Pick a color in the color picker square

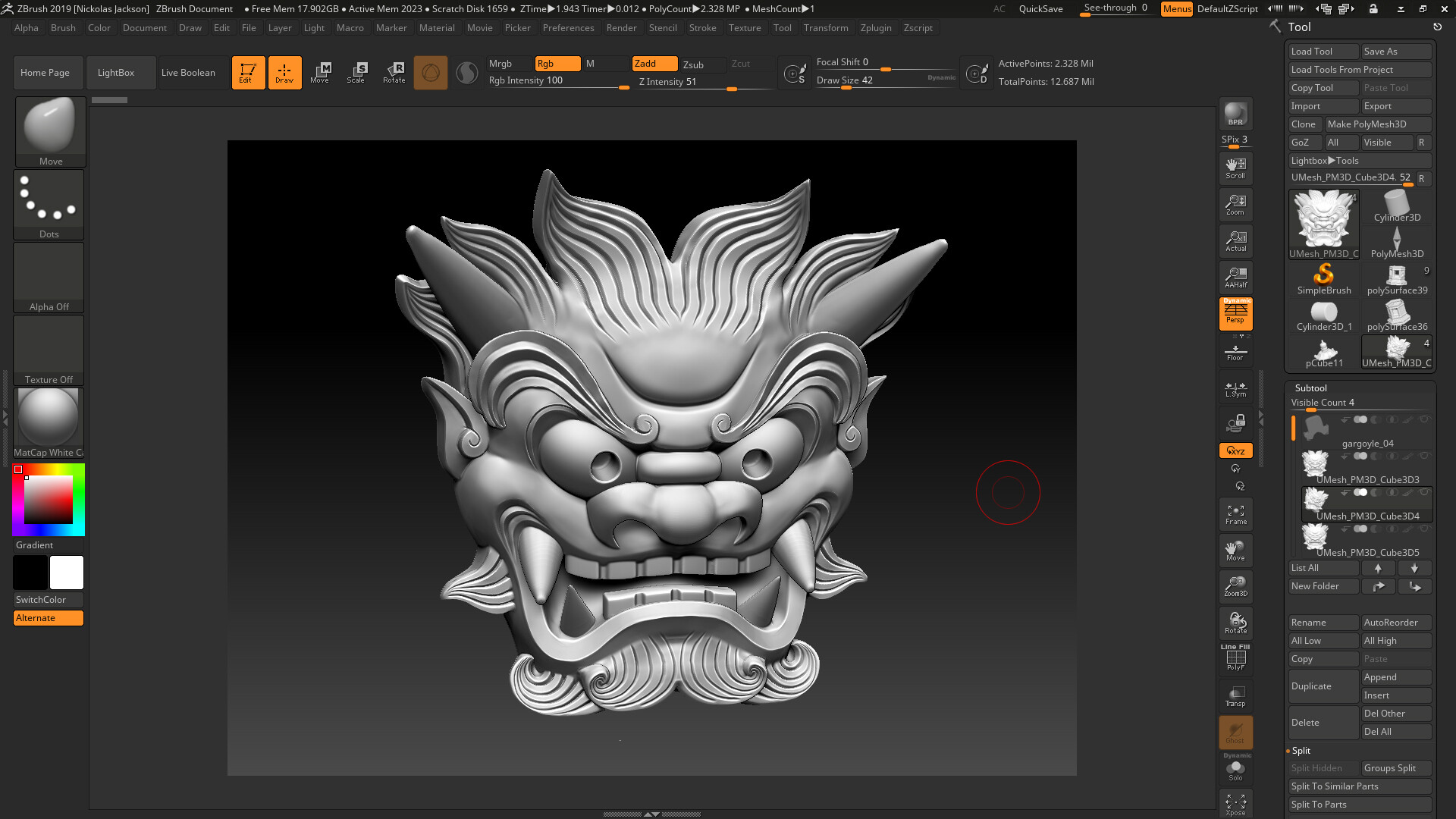[x=49, y=500]
